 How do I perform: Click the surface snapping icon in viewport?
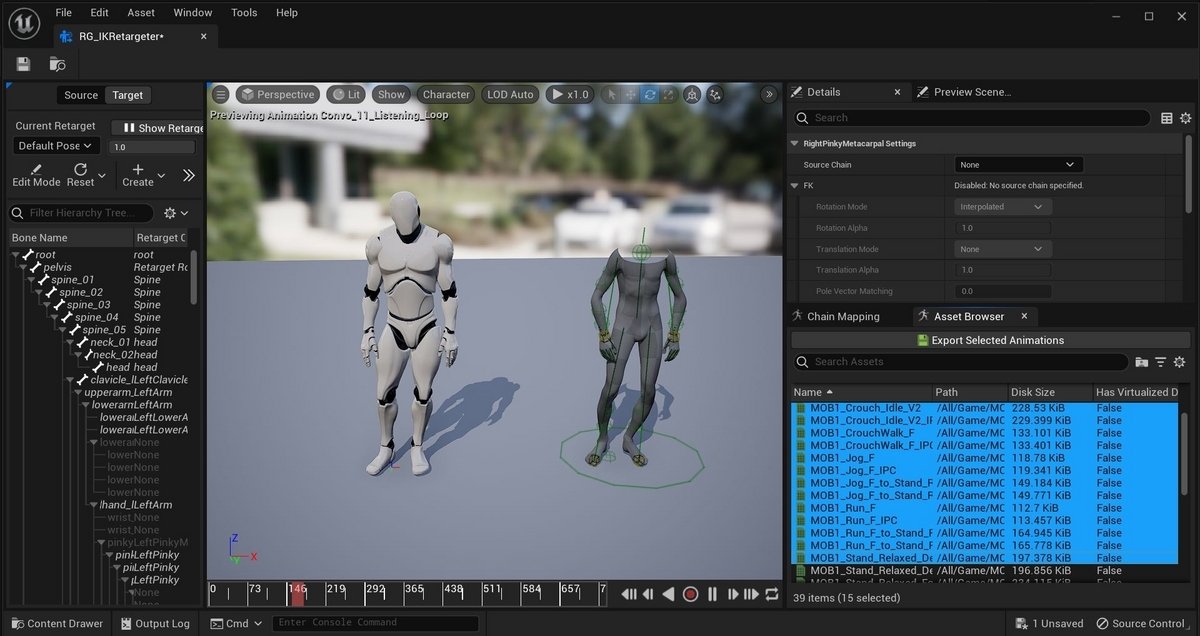pyautogui.click(x=716, y=94)
